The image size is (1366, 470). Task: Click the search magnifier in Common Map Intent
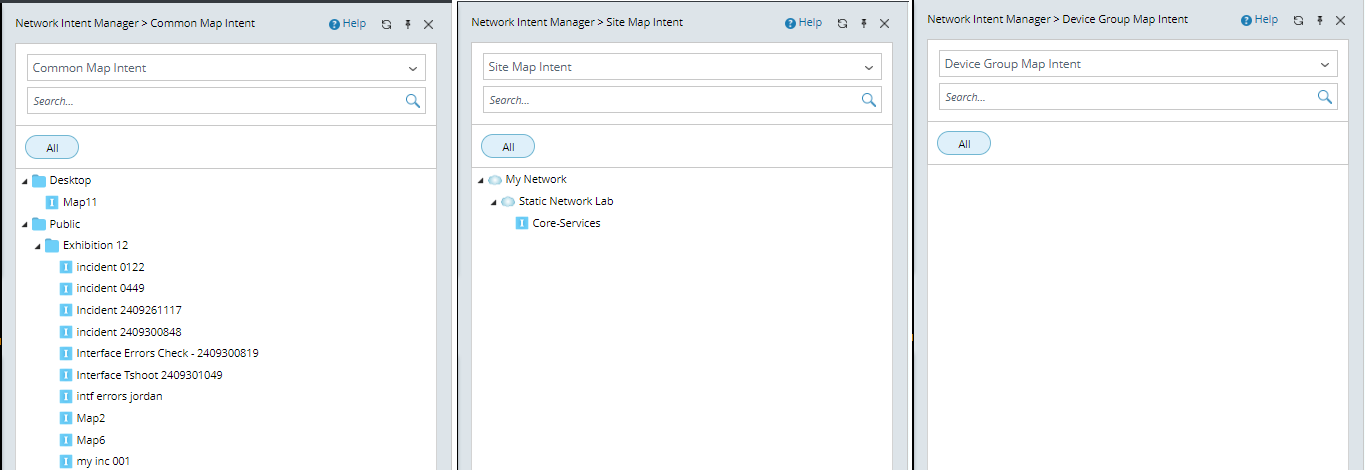[x=413, y=101]
